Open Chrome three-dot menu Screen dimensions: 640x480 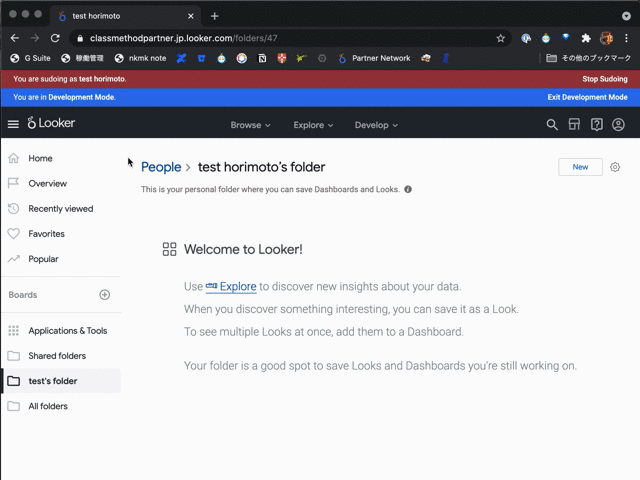tap(626, 38)
